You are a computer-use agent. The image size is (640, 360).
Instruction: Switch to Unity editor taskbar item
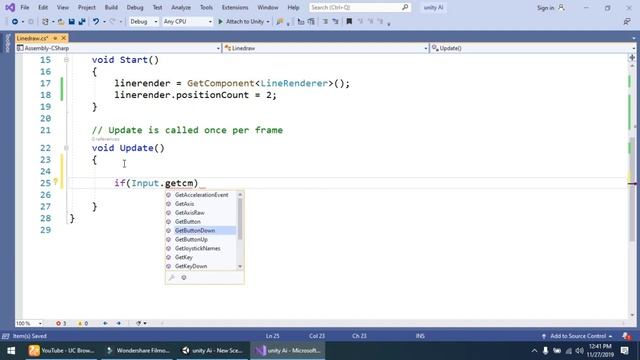coord(212,351)
